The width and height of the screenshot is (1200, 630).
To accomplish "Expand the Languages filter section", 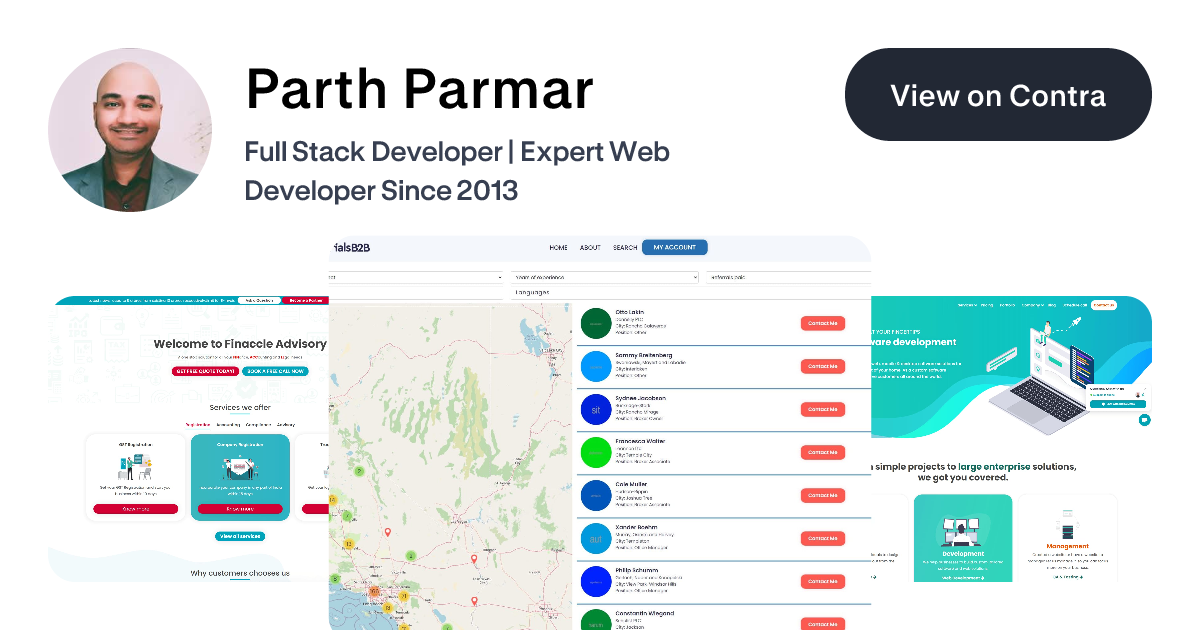I will coord(531,291).
